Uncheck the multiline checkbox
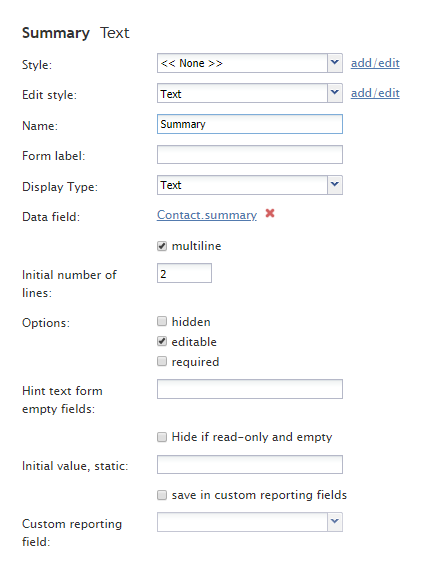The height and width of the screenshot is (569, 440). [162, 246]
